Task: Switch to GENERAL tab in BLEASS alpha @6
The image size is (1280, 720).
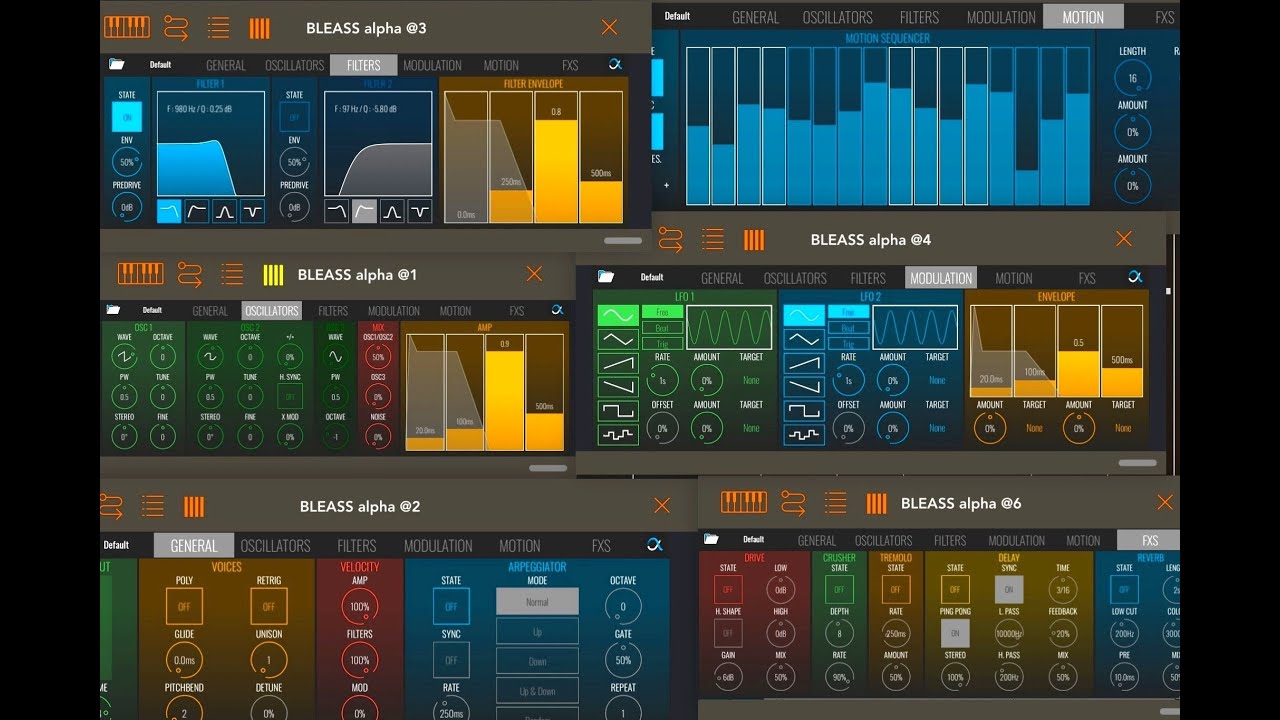Action: click(817, 540)
